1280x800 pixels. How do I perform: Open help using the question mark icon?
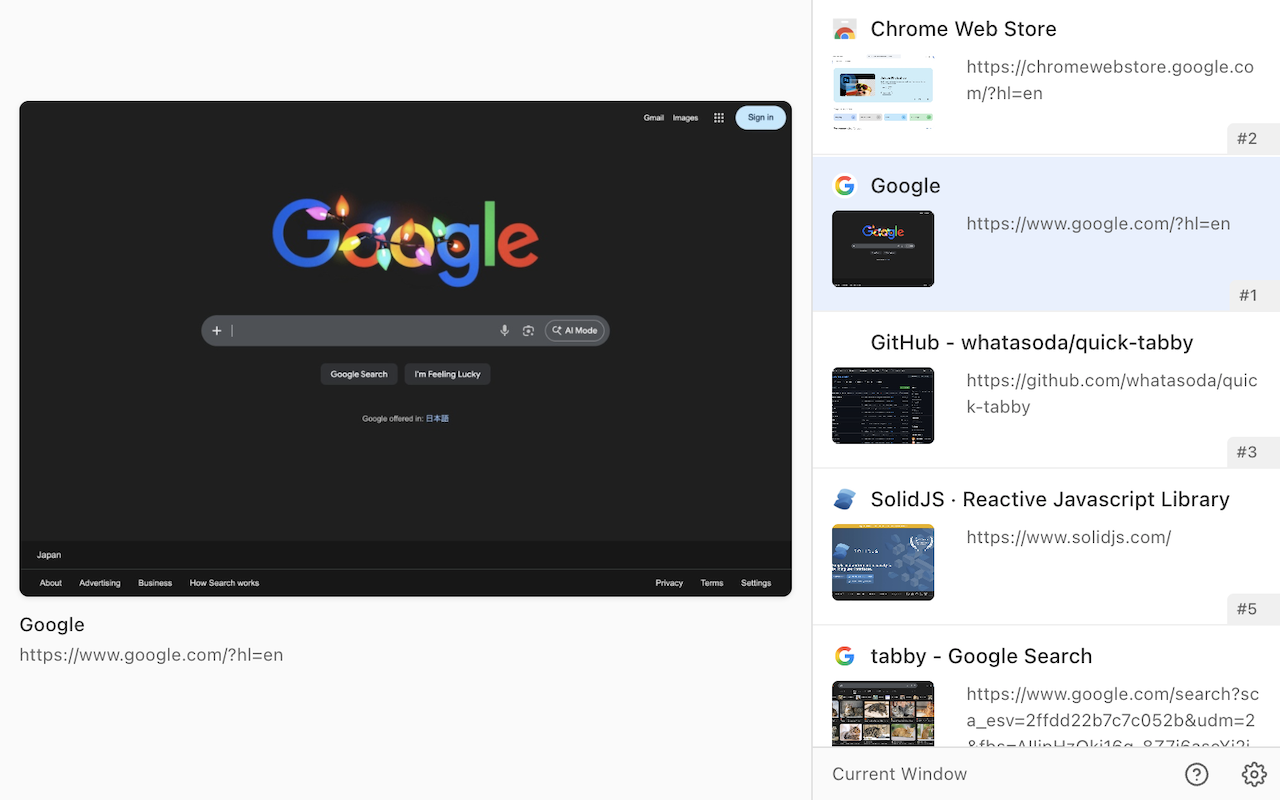tap(1196, 774)
